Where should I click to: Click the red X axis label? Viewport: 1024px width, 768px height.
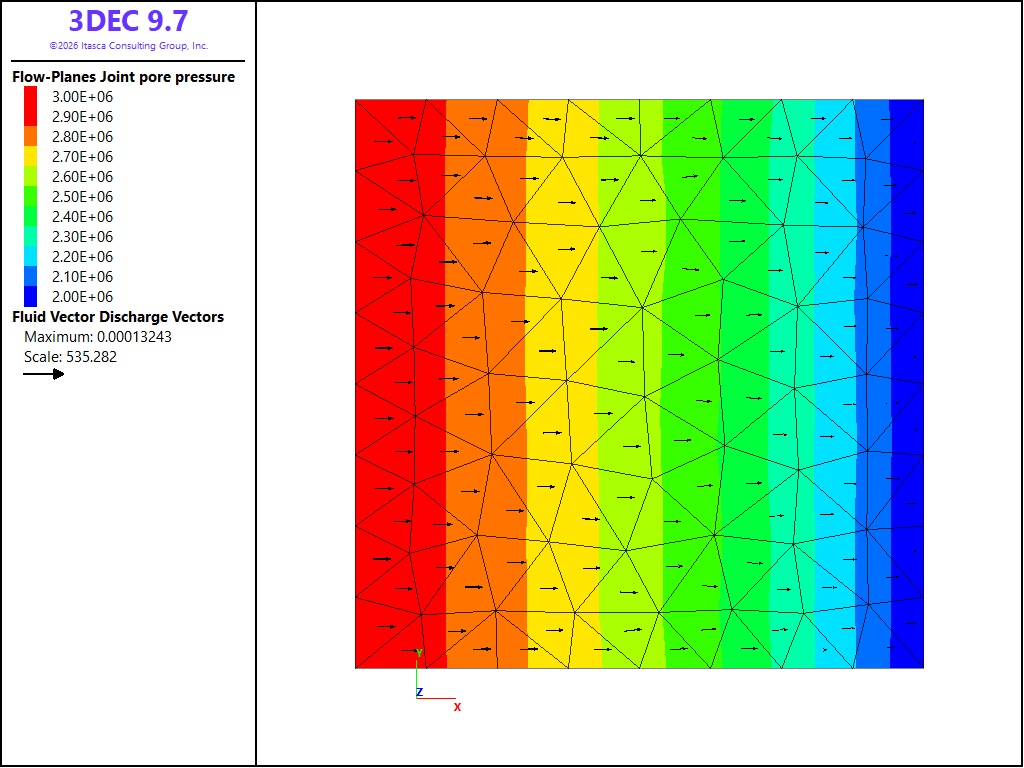coord(457,707)
